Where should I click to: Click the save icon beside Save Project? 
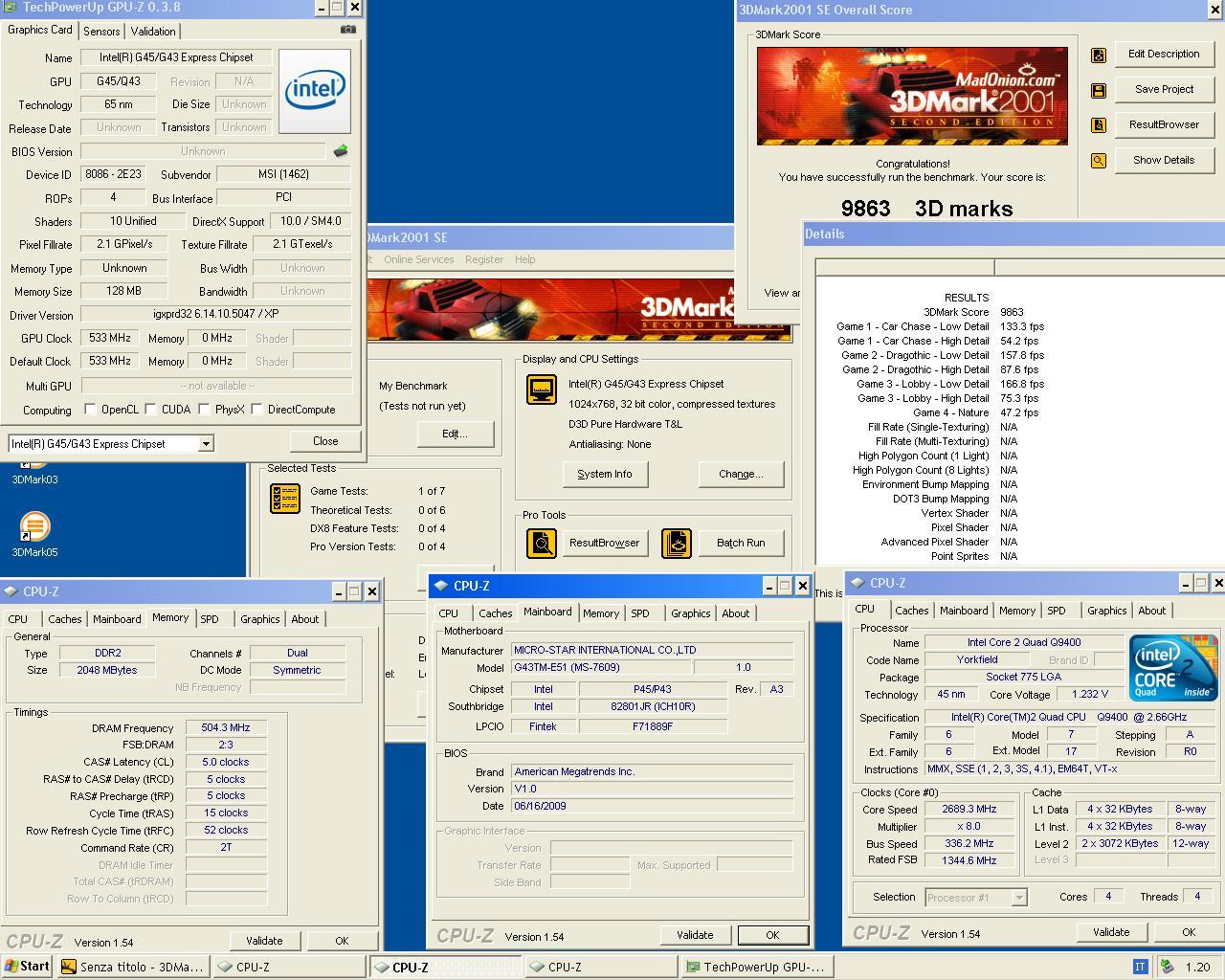click(1099, 91)
